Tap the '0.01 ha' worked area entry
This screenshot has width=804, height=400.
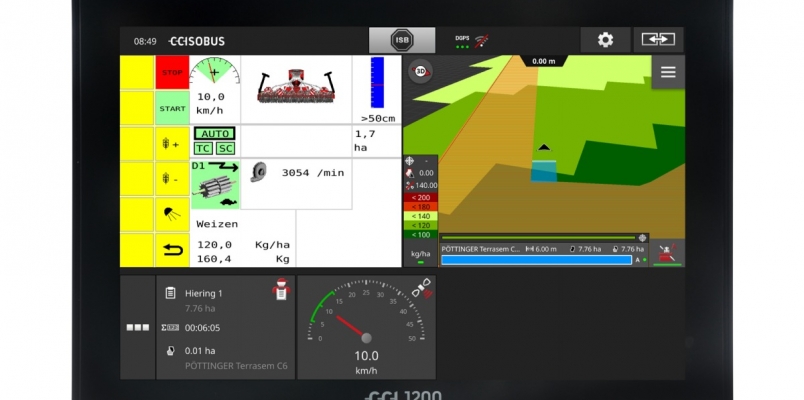[x=199, y=351]
